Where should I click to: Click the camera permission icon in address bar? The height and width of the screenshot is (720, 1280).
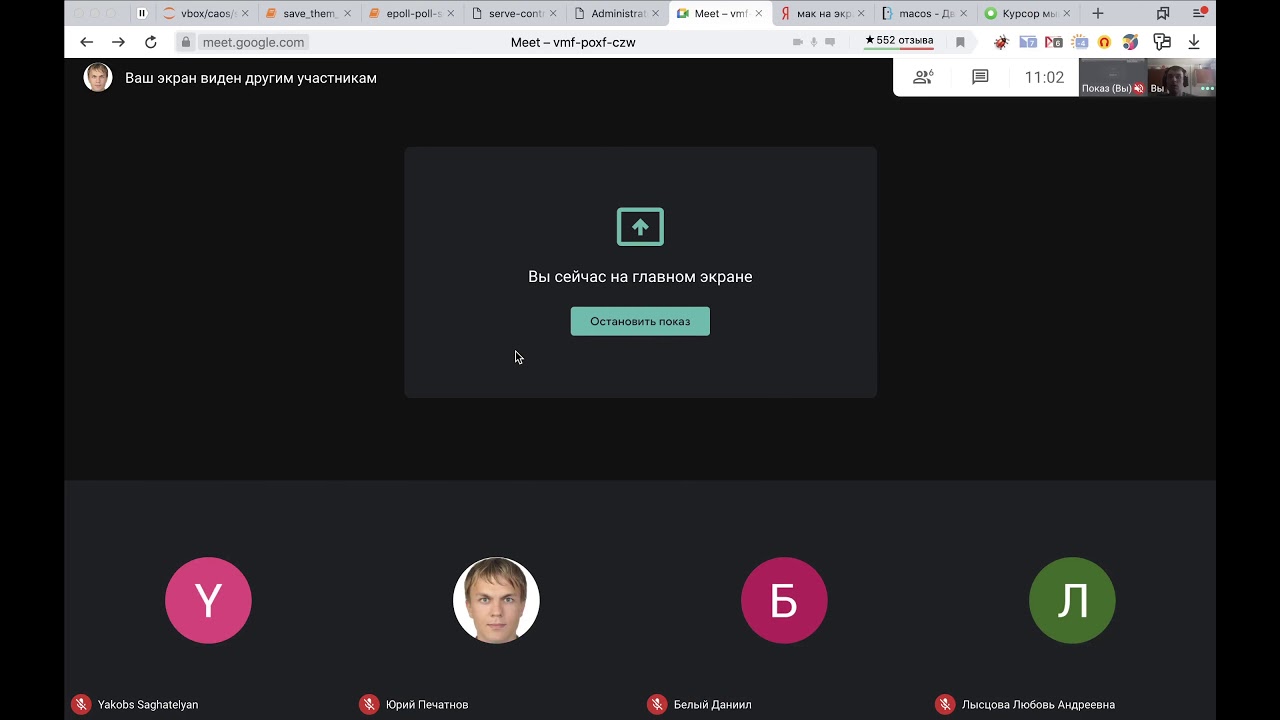pos(797,42)
